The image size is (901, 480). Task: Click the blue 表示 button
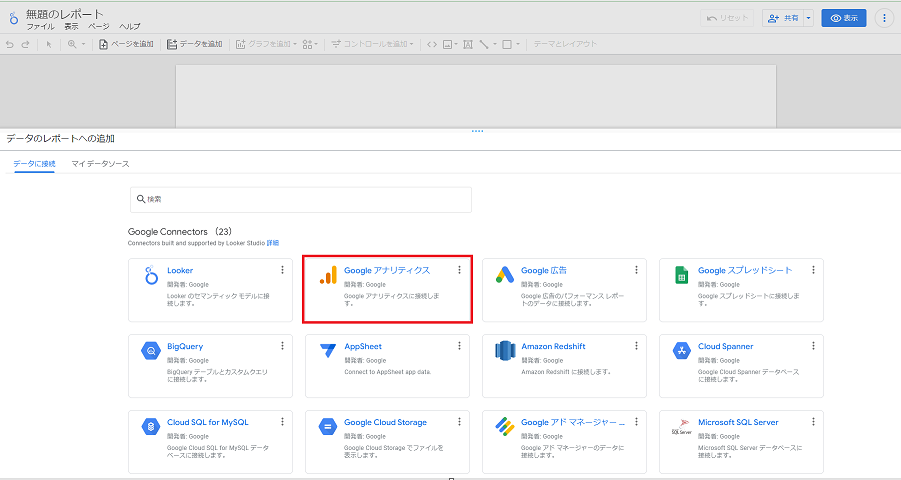pos(843,18)
